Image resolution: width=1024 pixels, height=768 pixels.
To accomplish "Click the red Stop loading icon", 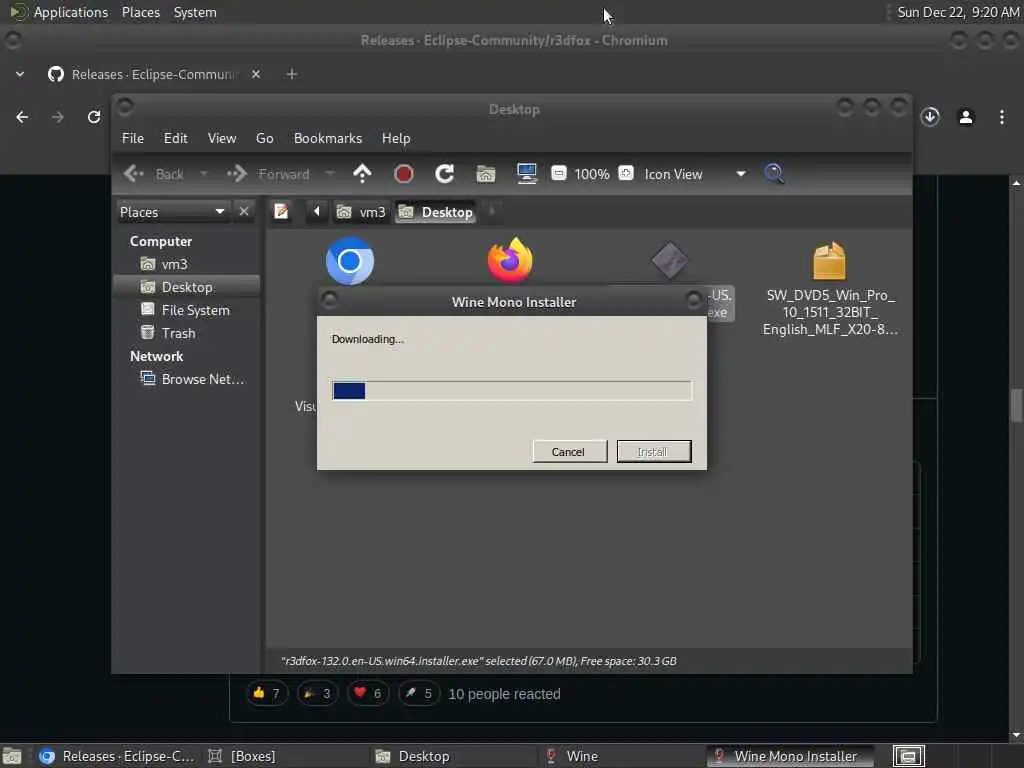I will pos(404,174).
